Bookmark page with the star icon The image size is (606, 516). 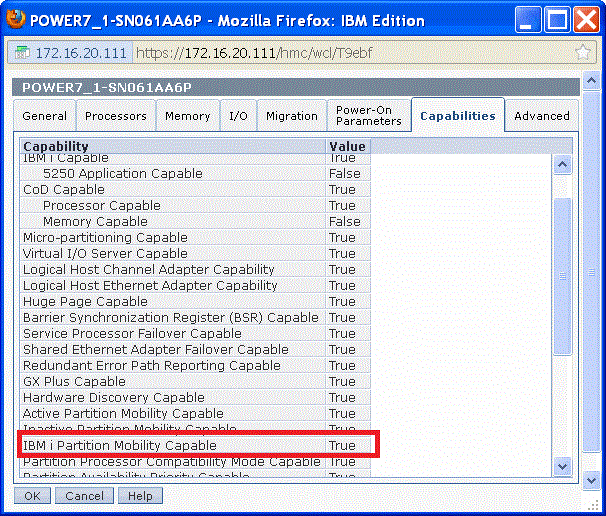pos(584,53)
